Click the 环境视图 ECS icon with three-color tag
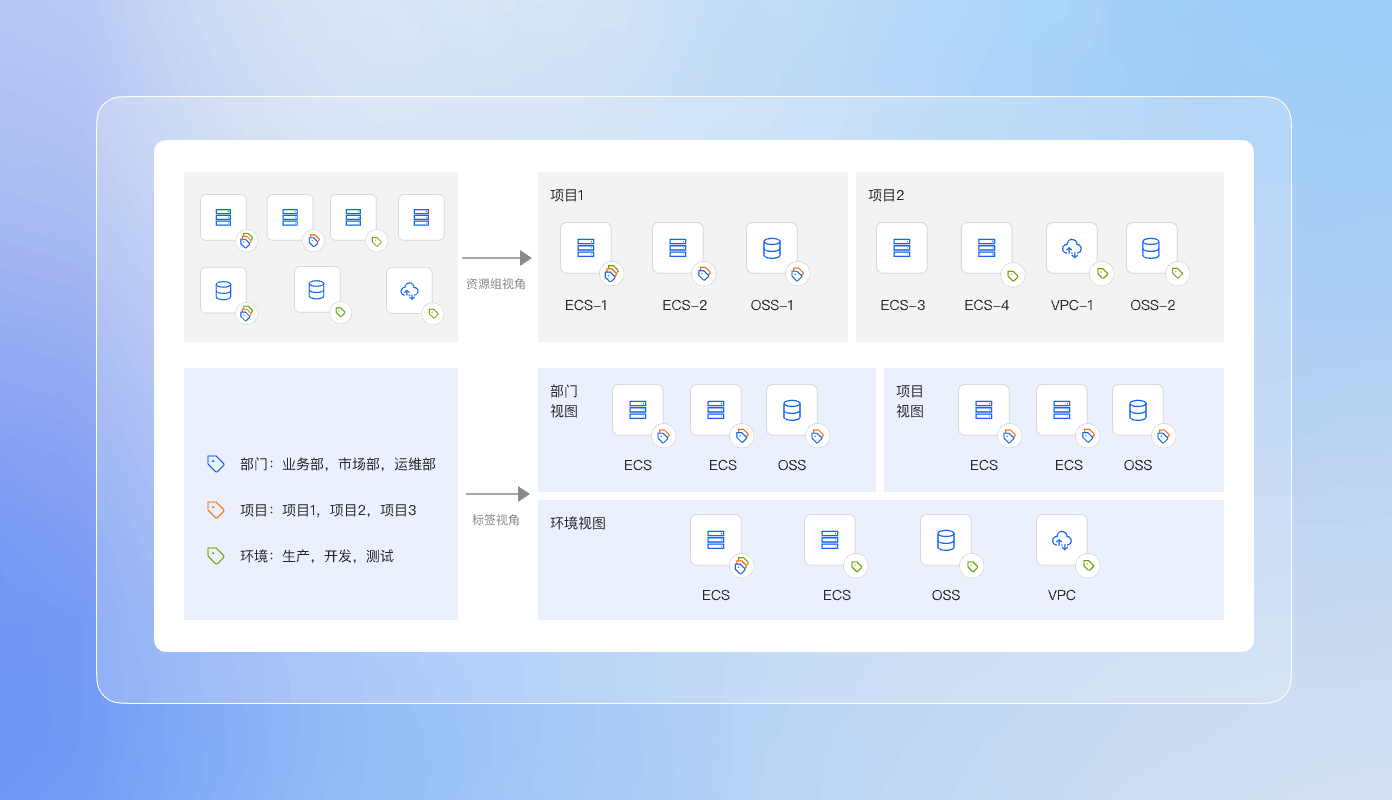This screenshot has height=800, width=1392. [x=716, y=540]
